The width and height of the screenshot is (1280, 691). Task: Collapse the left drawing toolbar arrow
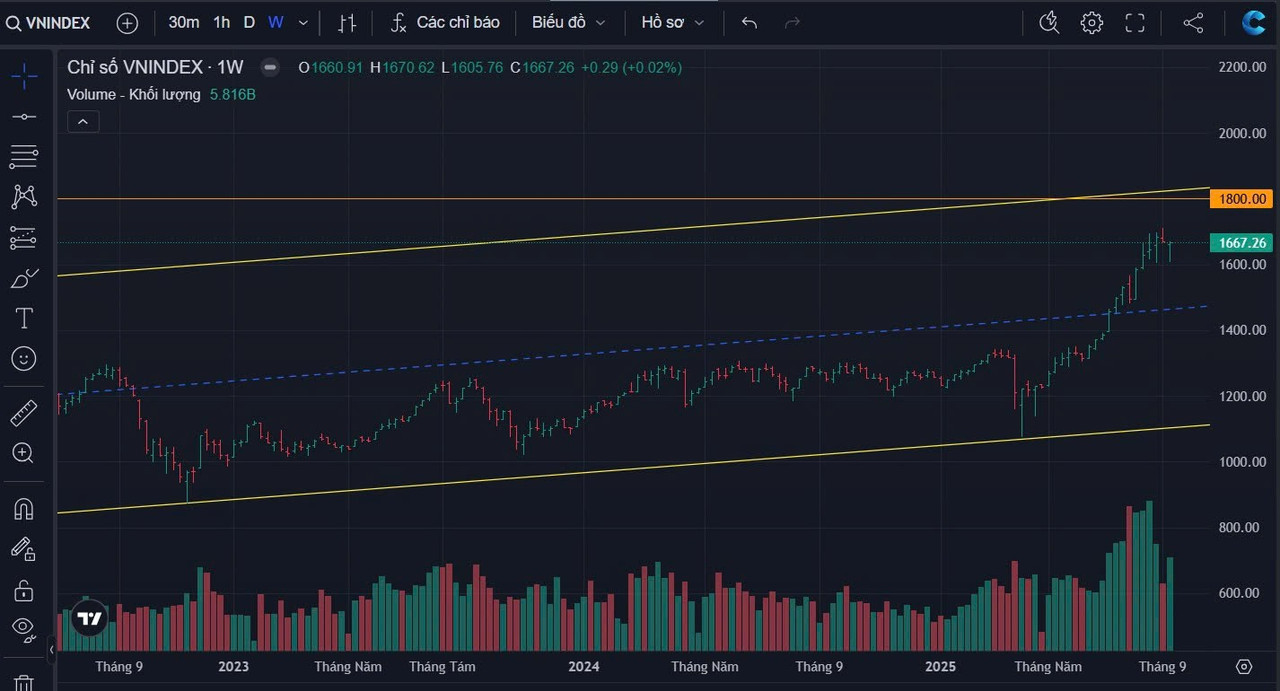click(52, 651)
